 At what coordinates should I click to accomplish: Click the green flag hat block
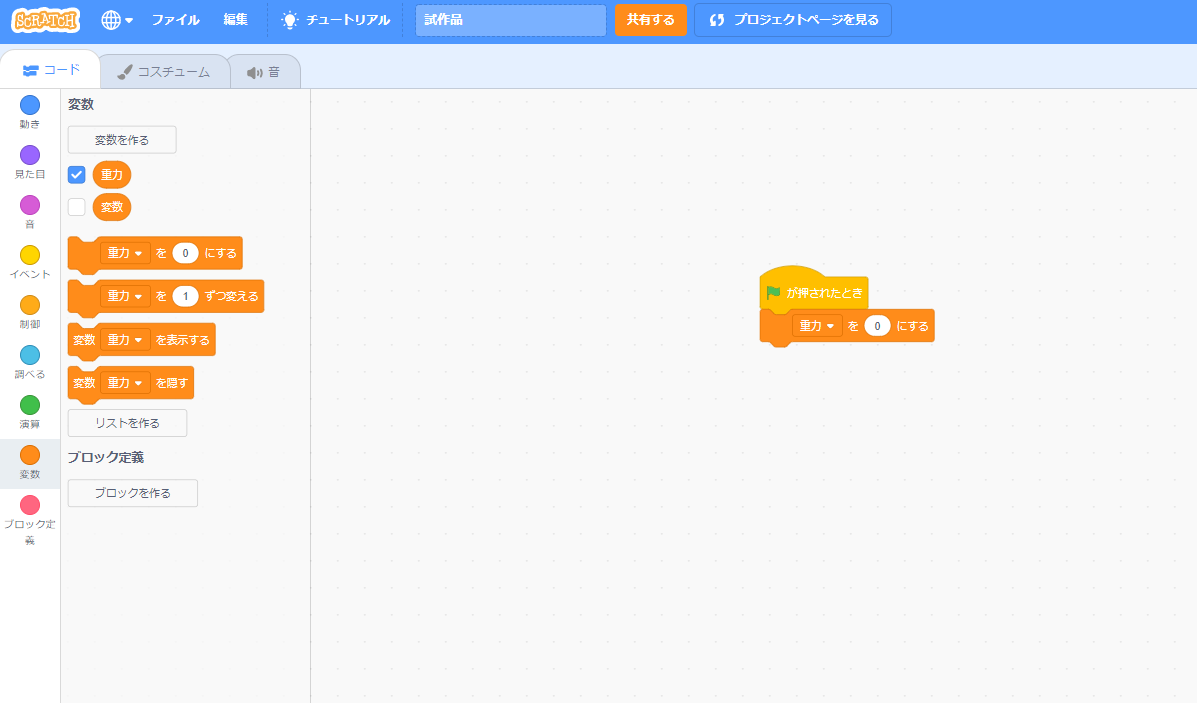[814, 291]
